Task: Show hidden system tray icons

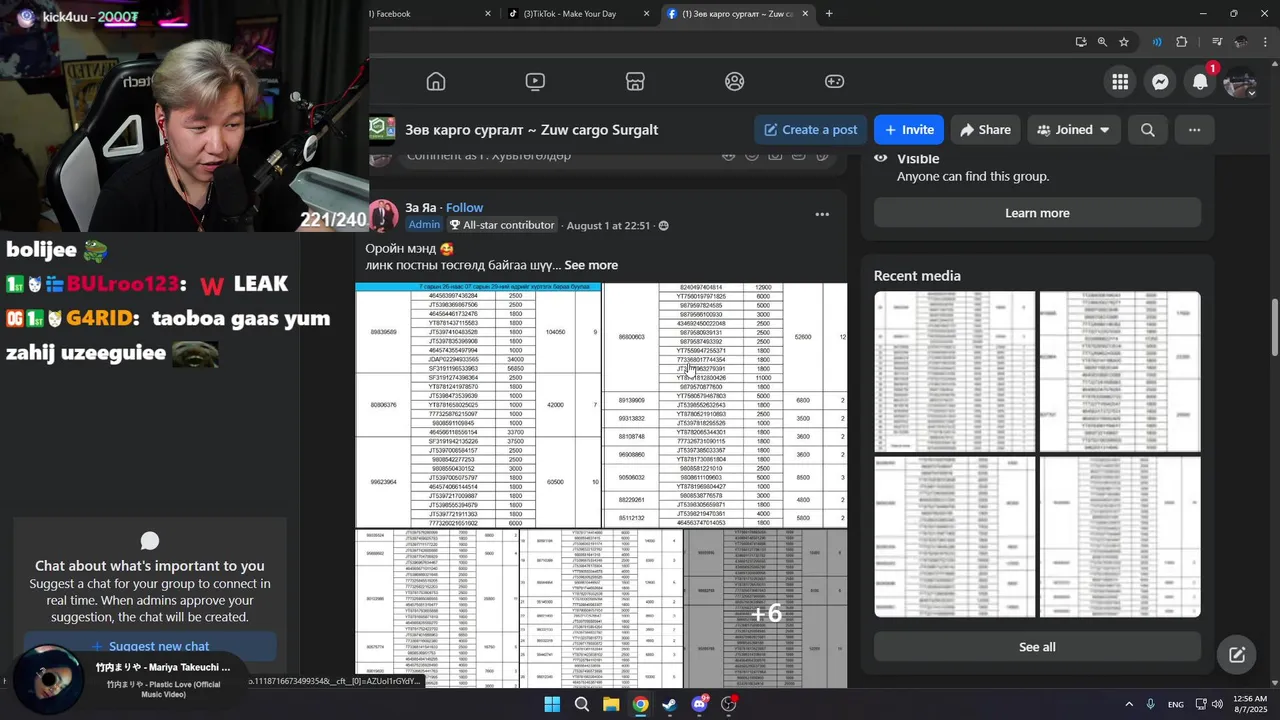Action: coord(1129,704)
